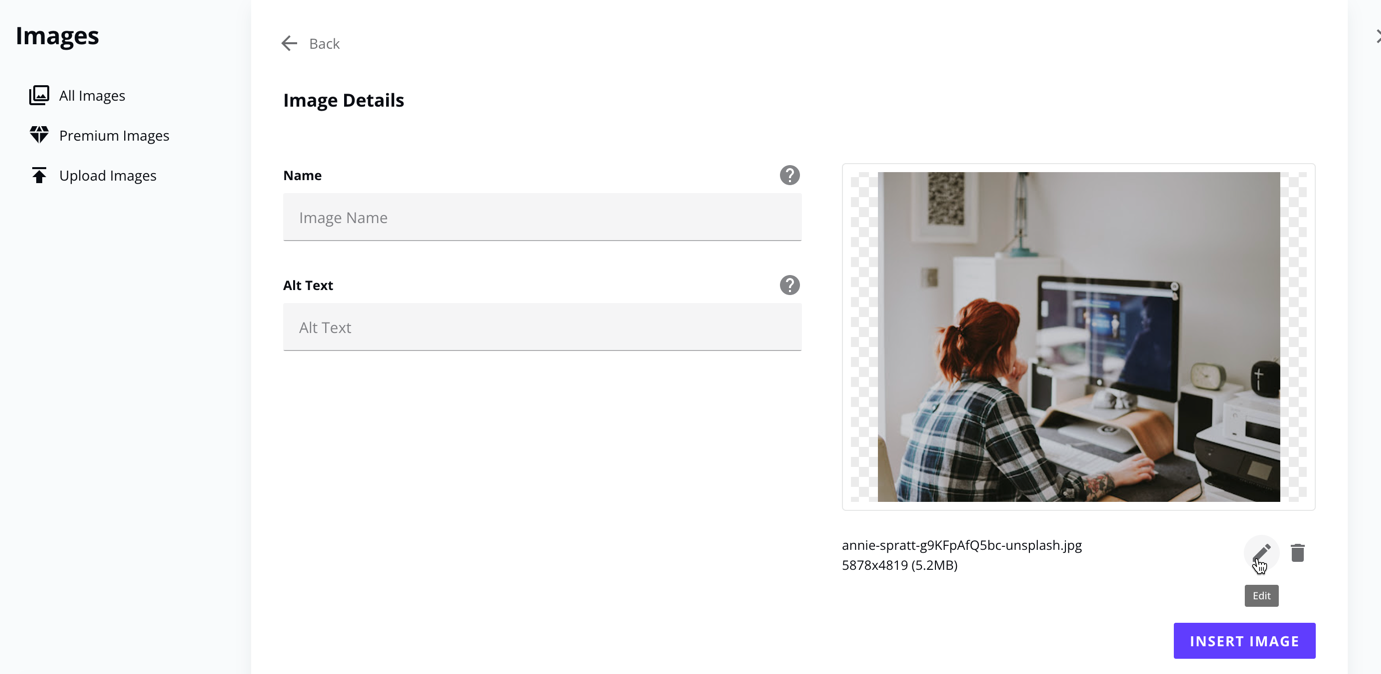This screenshot has width=1381, height=674.
Task: Click the Back link
Action: point(324,43)
